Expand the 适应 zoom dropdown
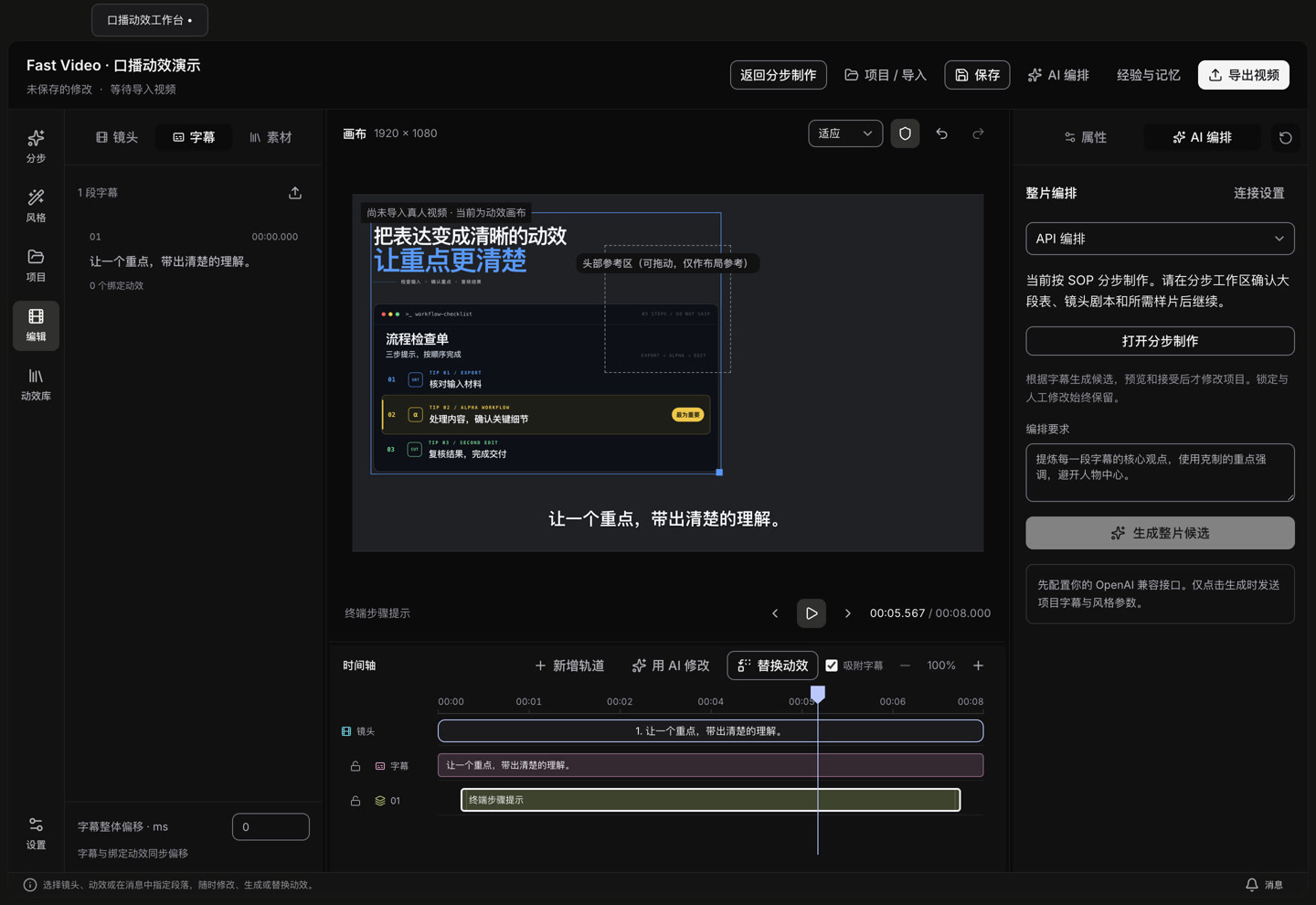This screenshot has height=905, width=1316. [x=845, y=133]
